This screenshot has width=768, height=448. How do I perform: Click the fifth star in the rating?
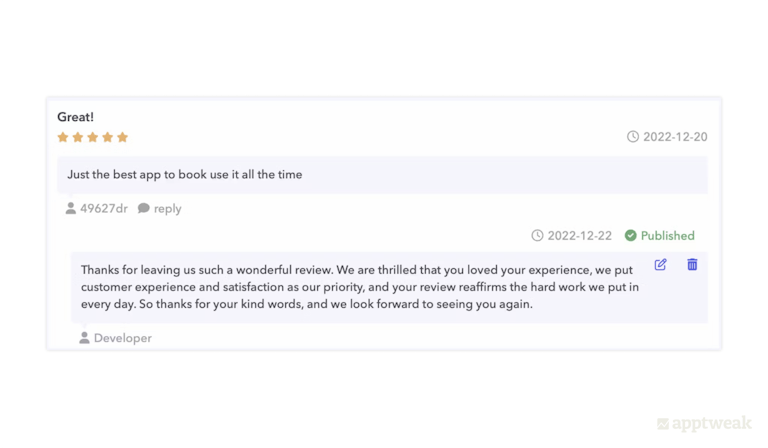tap(123, 137)
